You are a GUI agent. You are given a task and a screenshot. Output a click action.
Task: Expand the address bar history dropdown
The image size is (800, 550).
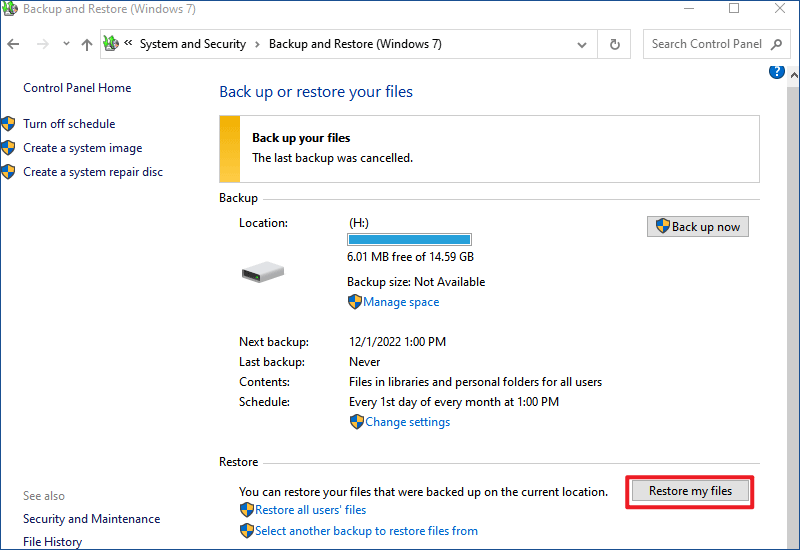pyautogui.click(x=582, y=44)
